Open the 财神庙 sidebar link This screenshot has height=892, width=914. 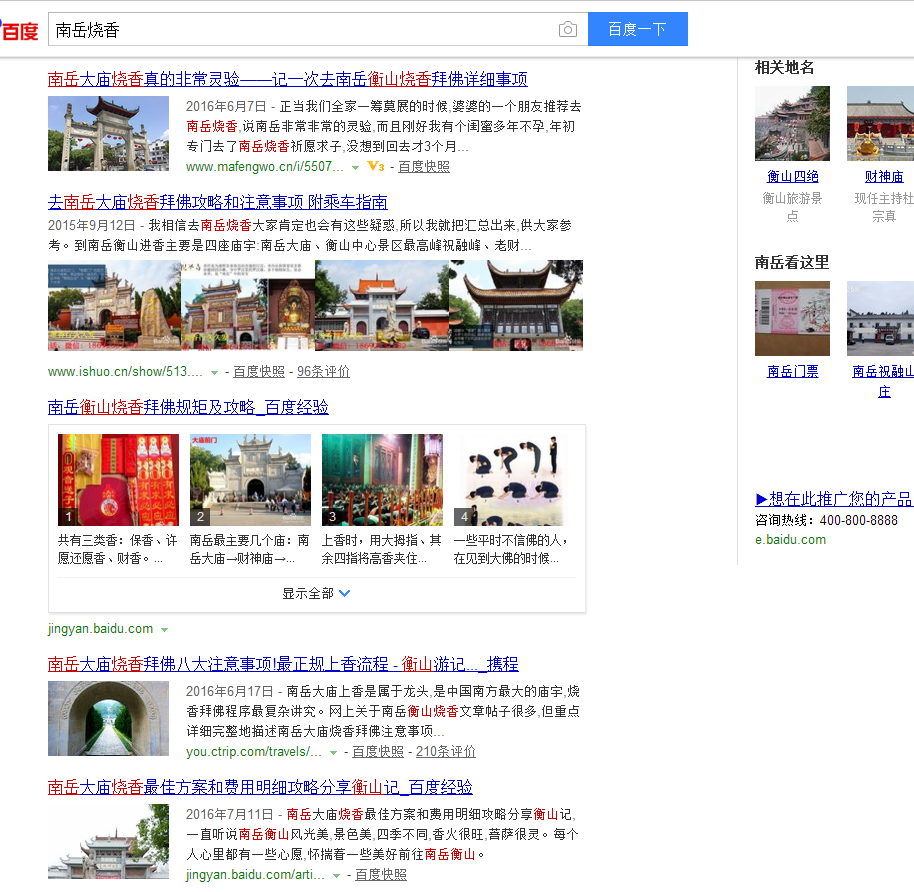884,177
